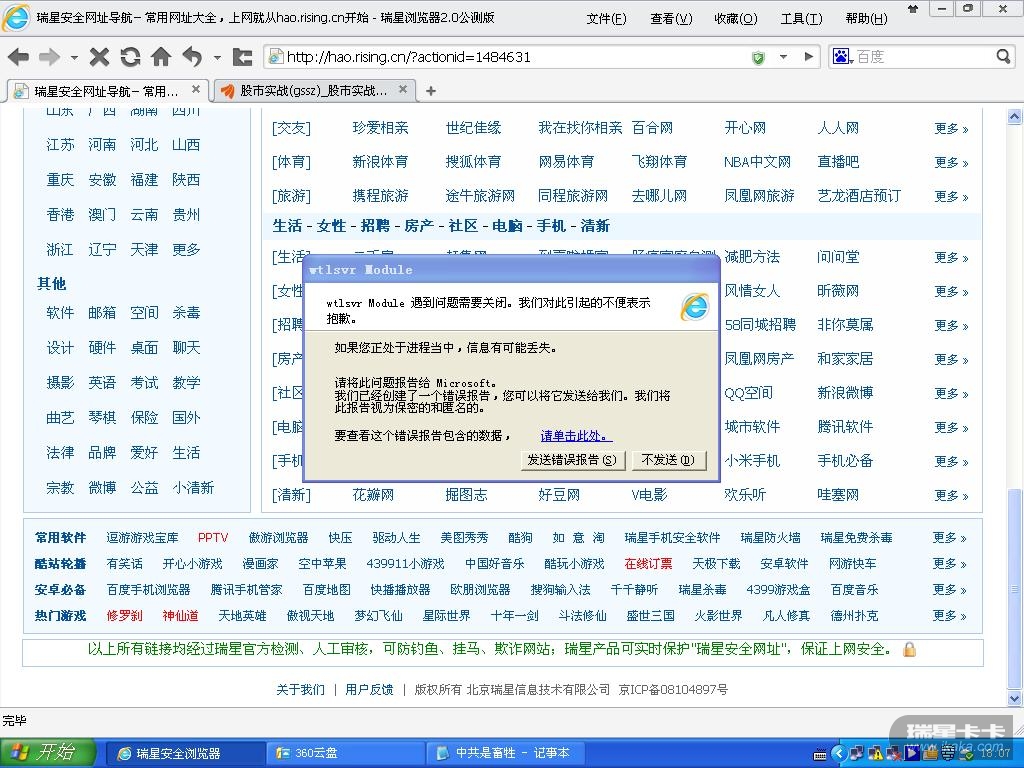Open the 珍爱相亲 link
1024x768 pixels.
(380, 128)
